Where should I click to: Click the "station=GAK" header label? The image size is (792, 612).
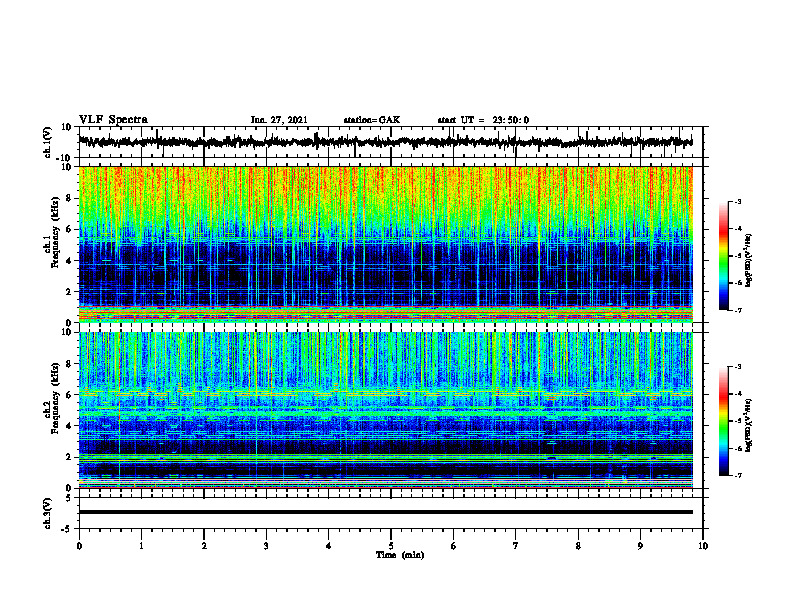tap(372, 120)
